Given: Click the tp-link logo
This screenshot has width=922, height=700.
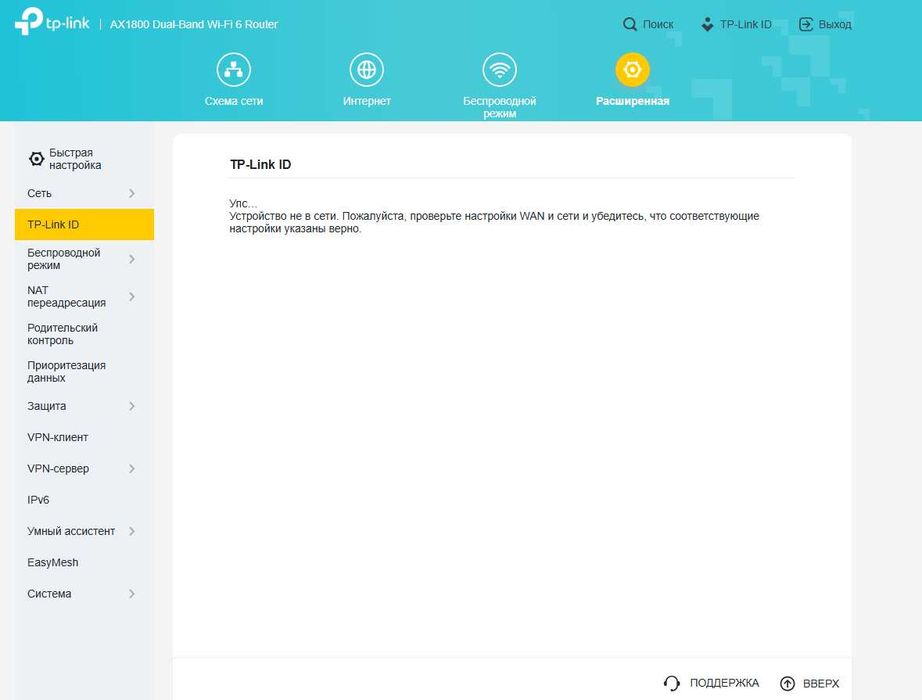Looking at the screenshot, I should tap(52, 22).
